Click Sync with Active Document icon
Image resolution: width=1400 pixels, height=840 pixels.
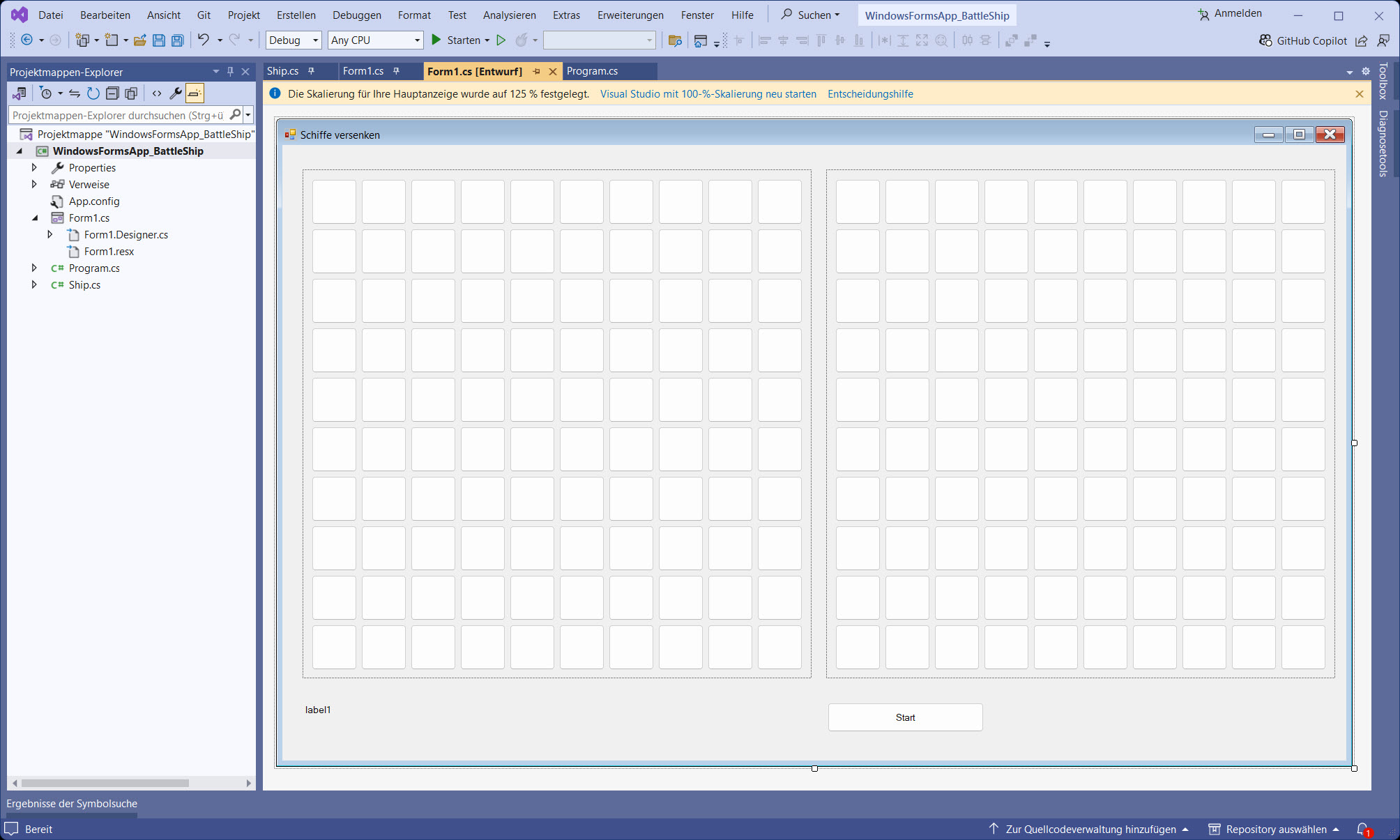coord(75,93)
